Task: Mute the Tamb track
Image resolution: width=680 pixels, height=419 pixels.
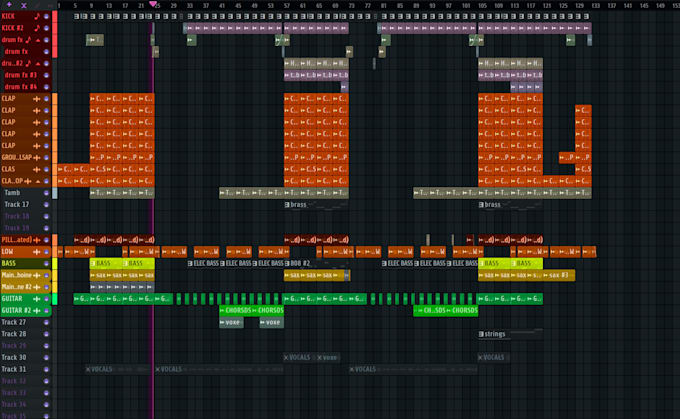Action: point(46,193)
